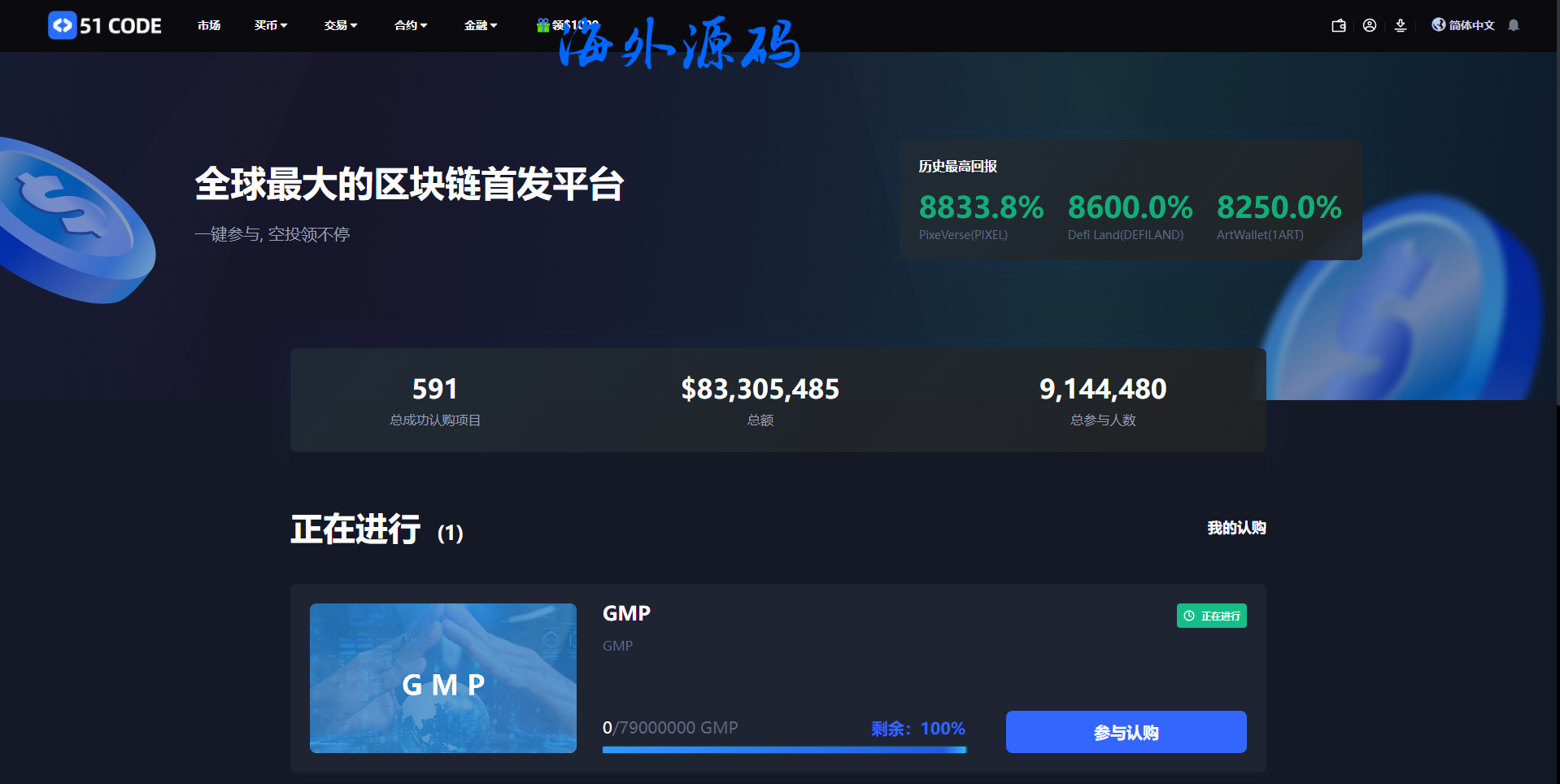Click the GMP project title
This screenshot has height=784, width=1560.
tap(626, 613)
